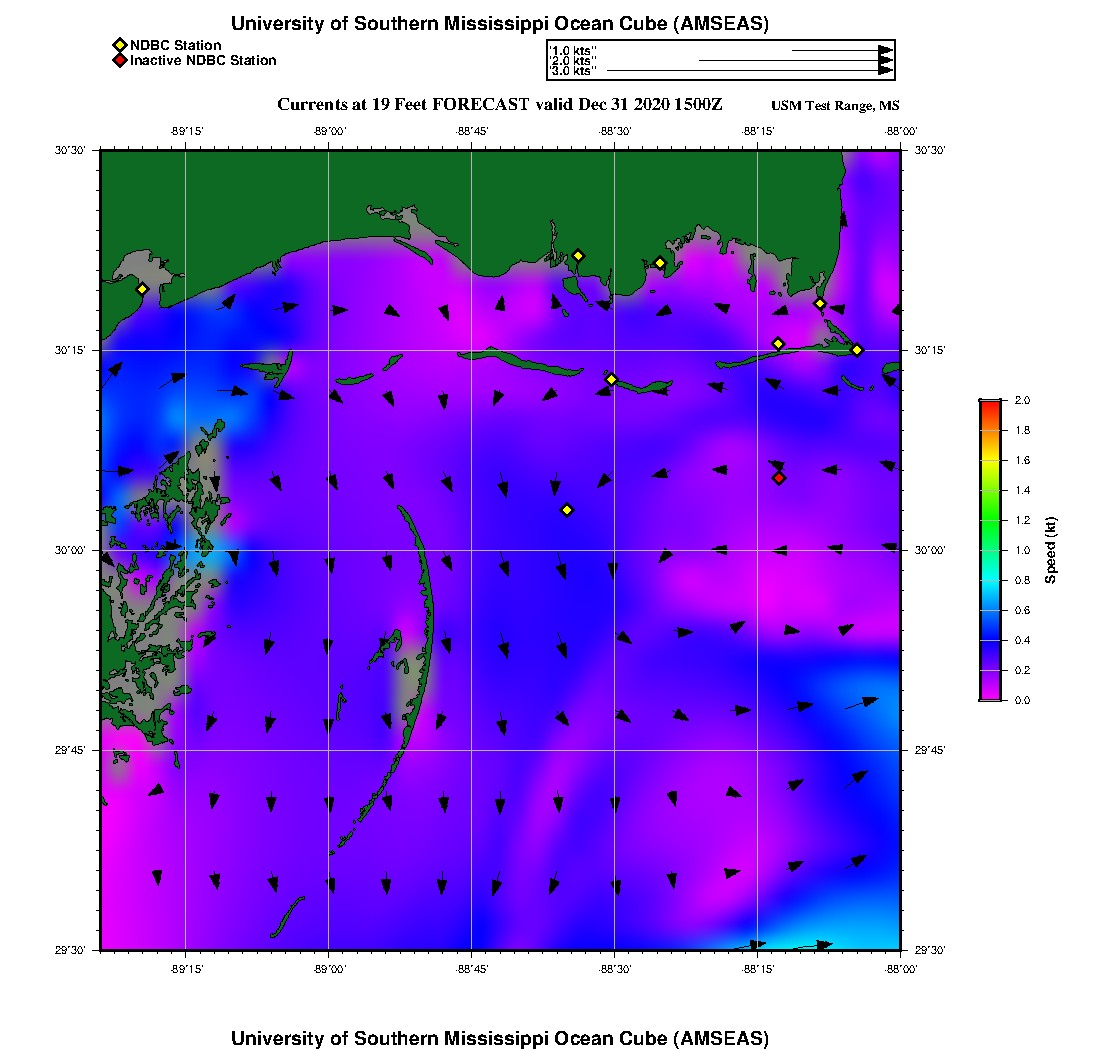Click the westernmost yellow station marker on the coast

click(x=142, y=289)
